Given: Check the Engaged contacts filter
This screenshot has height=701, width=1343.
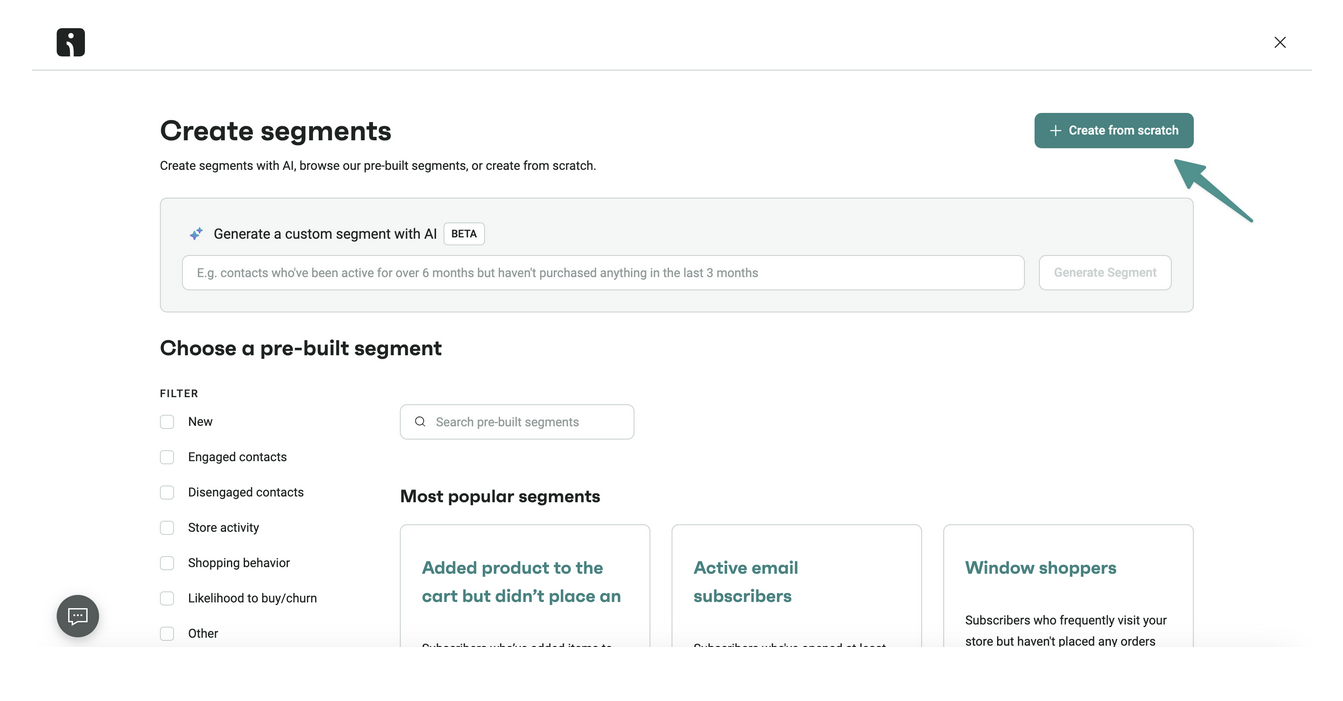Looking at the screenshot, I should point(167,457).
